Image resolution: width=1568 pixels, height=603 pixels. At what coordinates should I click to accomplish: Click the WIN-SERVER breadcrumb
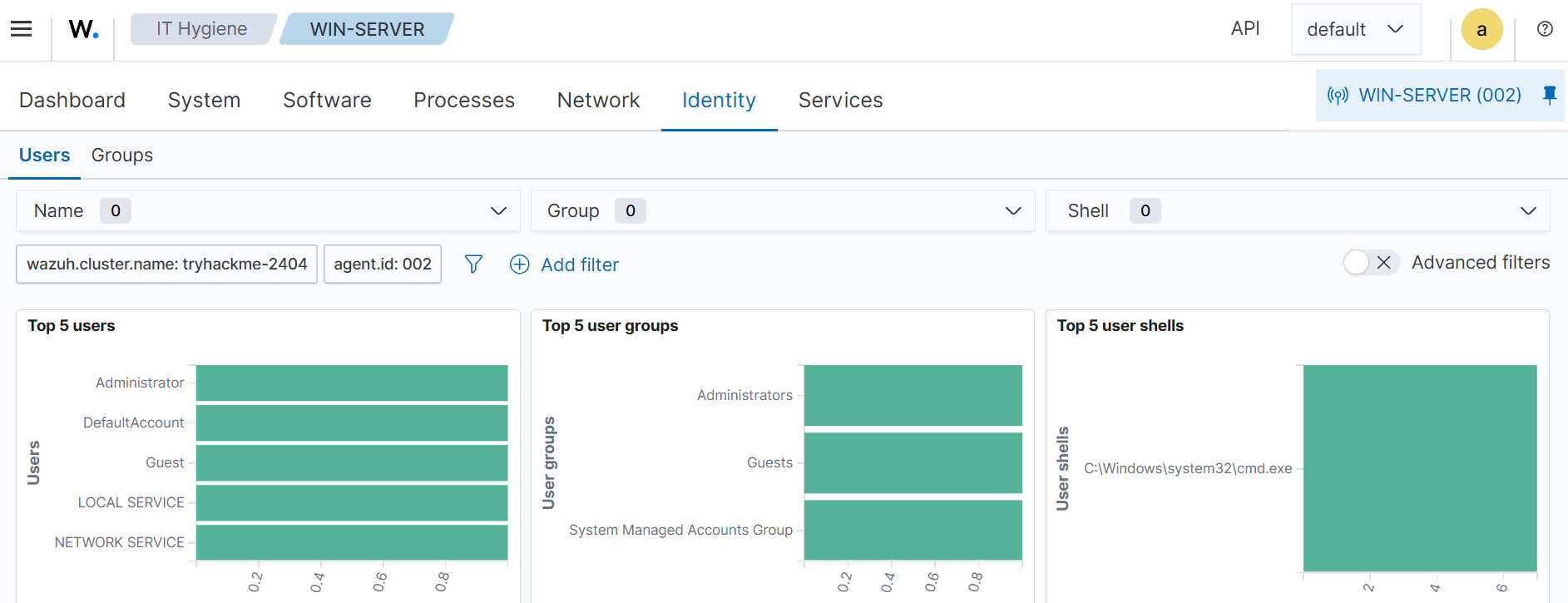click(x=367, y=29)
